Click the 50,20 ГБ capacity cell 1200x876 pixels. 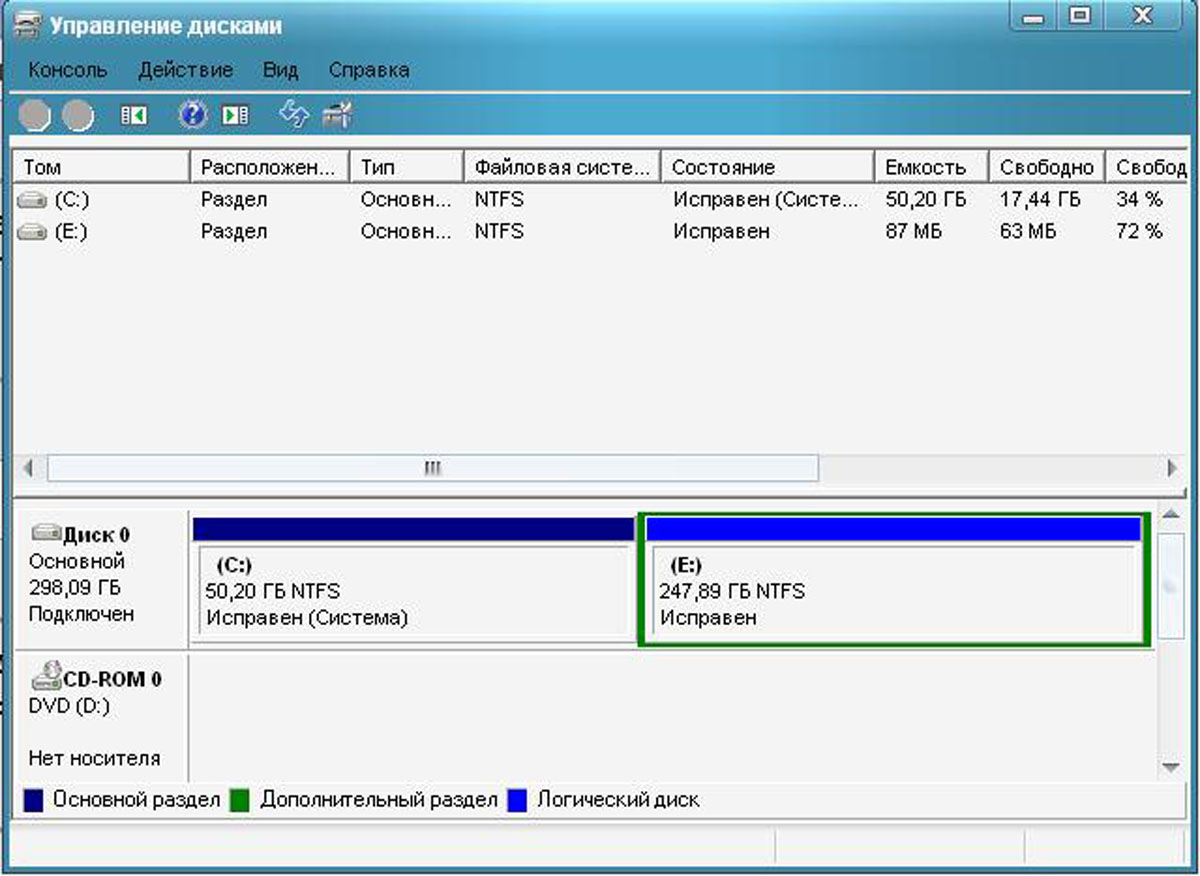(x=926, y=200)
